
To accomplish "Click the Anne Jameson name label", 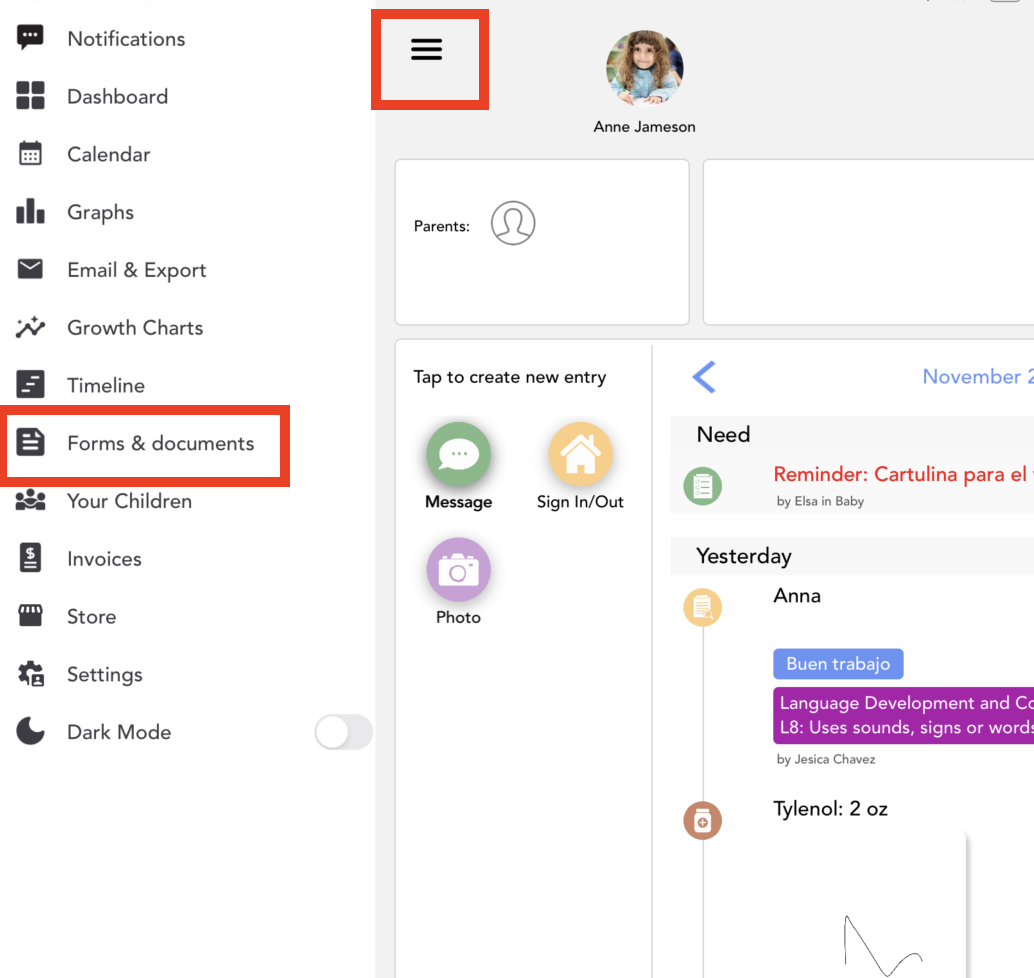I will [x=644, y=127].
